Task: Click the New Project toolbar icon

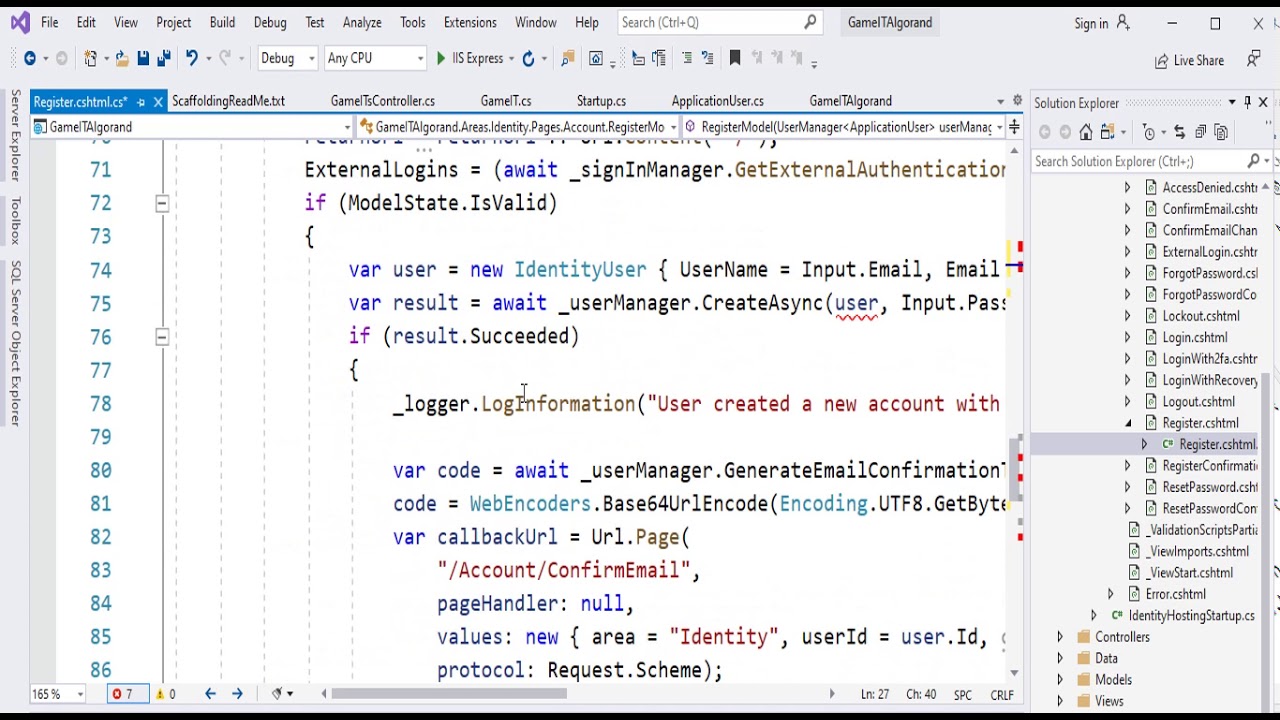Action: [x=90, y=59]
